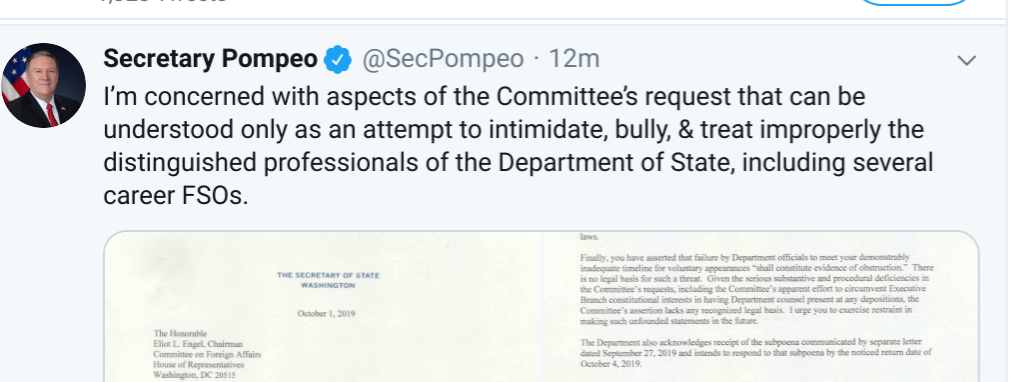
Task: Click the October 1, 2019 letter date
Action: pos(326,314)
